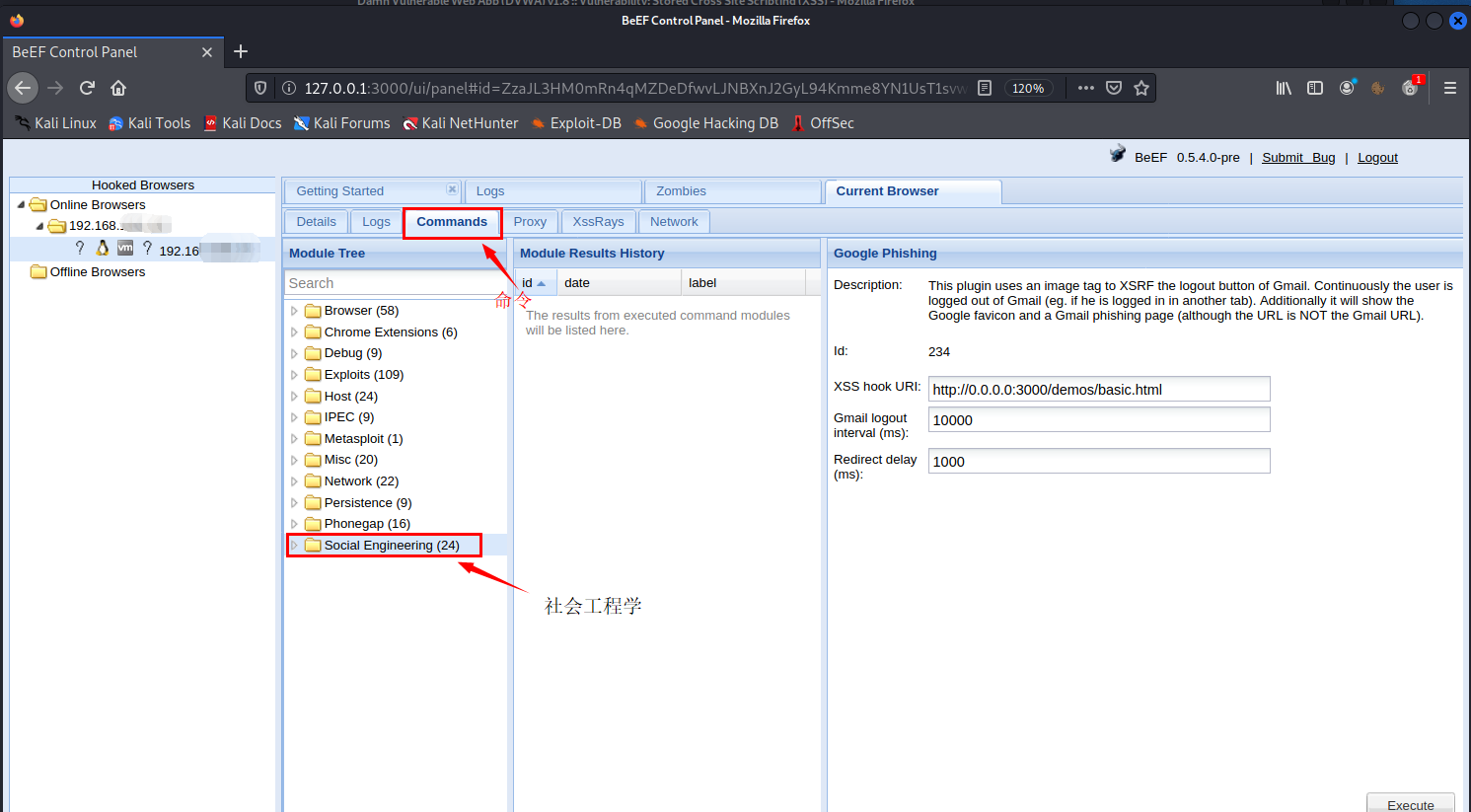1471x812 pixels.
Task: Click the Submit Bug link
Action: 1298,158
